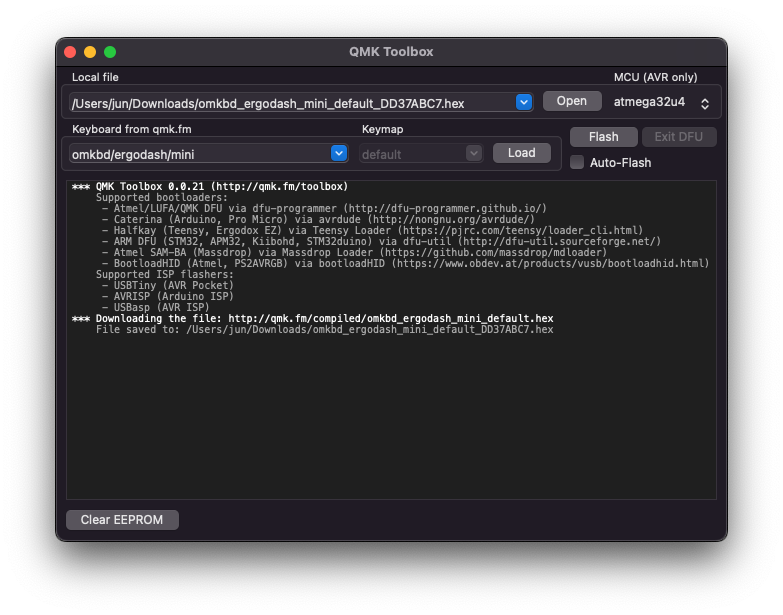The width and height of the screenshot is (783, 615).
Task: Click the Atmel SAM-BA Massdrop log line
Action: 355,253
